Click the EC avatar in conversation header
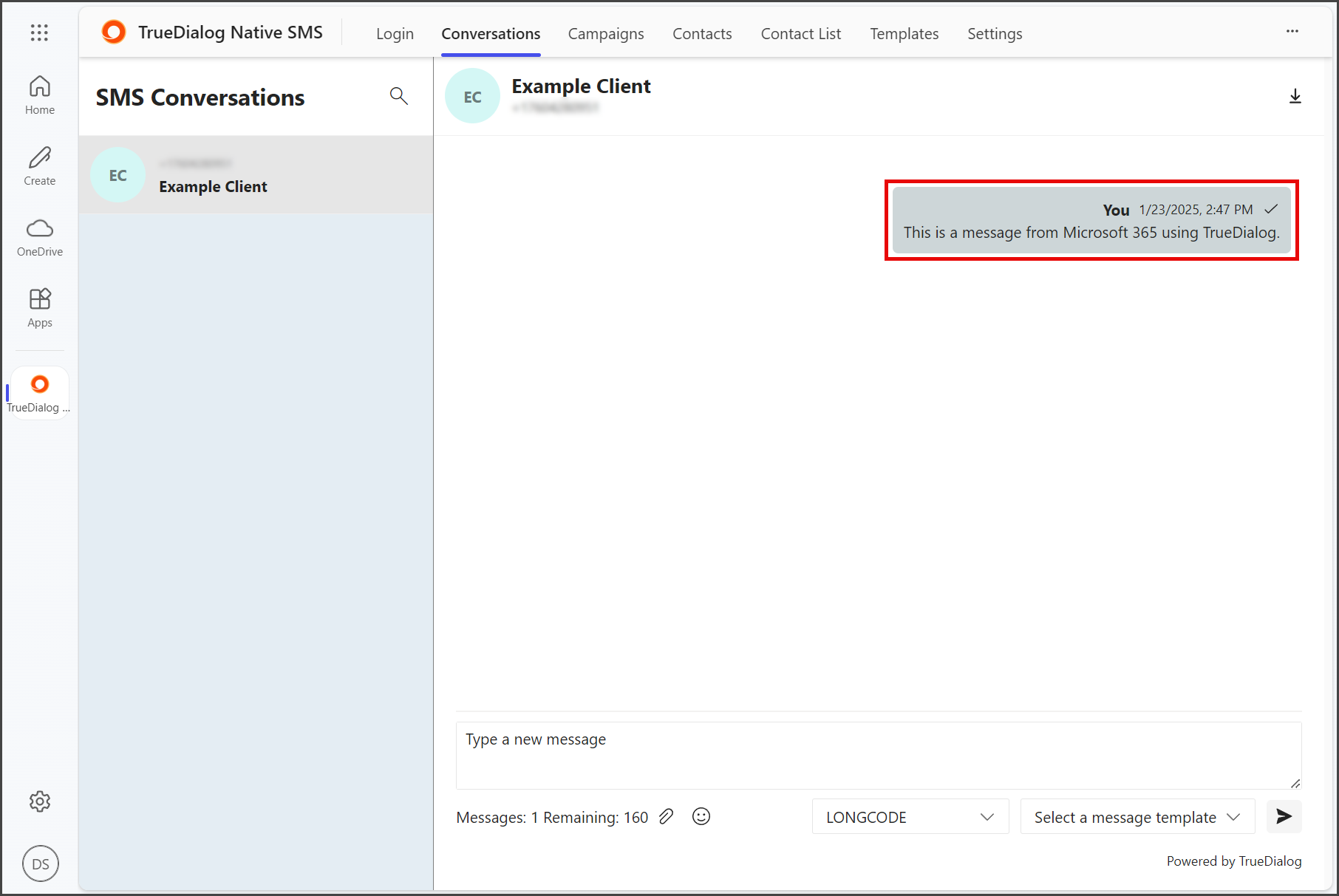 [x=473, y=96]
